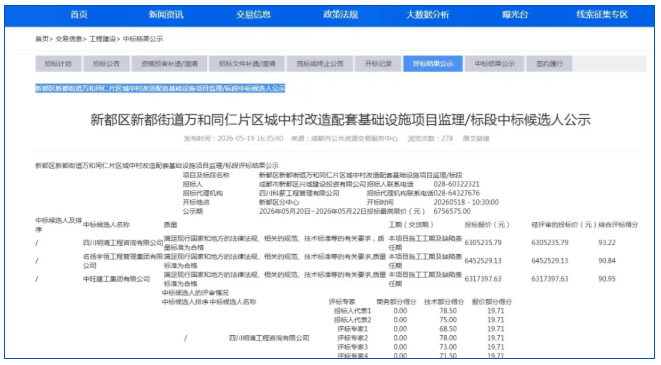Open the 招标文件补遗/澄清 tab
This screenshot has width=661, height=365.
(247, 64)
